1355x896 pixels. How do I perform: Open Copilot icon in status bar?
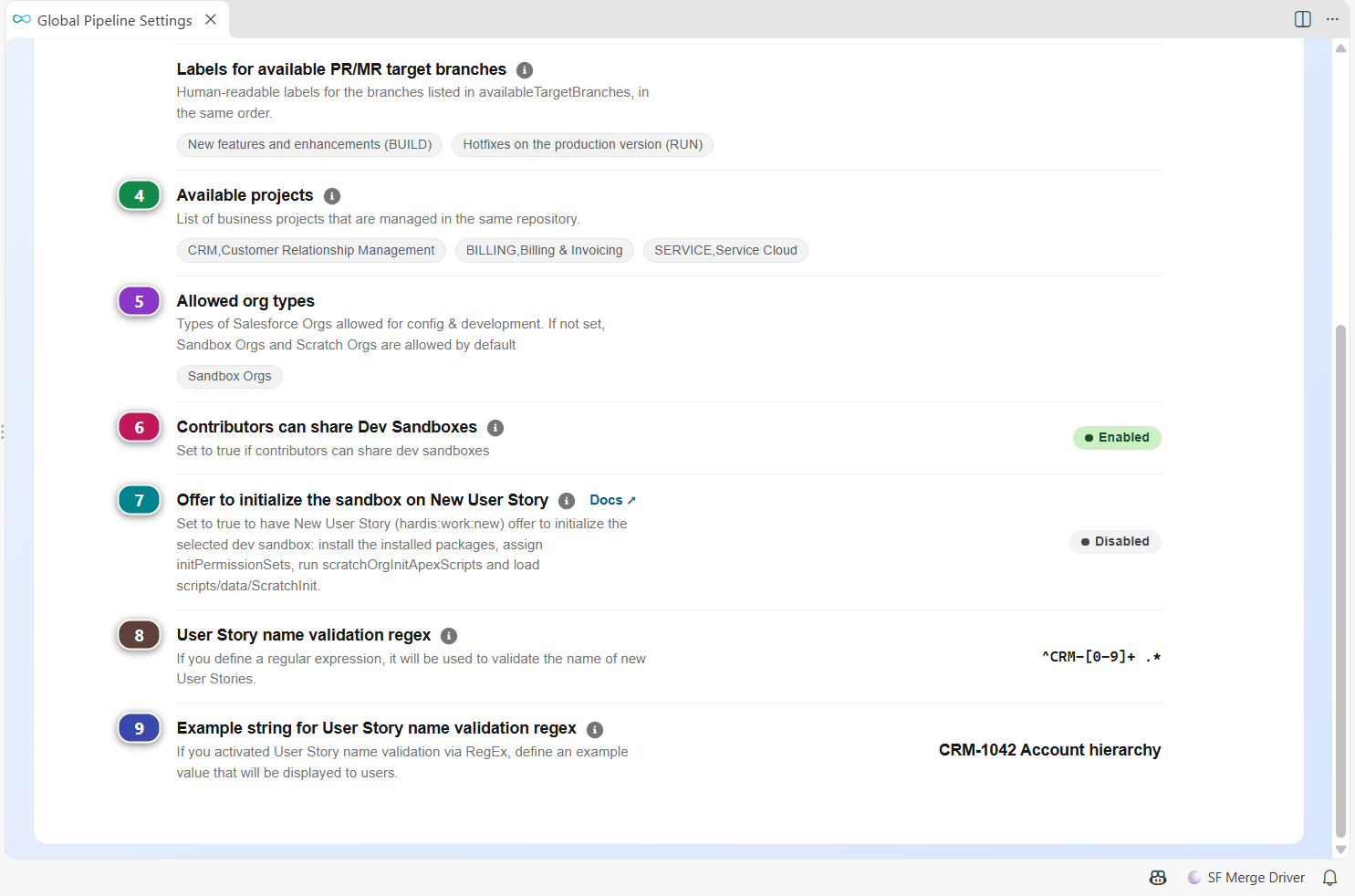[x=1158, y=878]
